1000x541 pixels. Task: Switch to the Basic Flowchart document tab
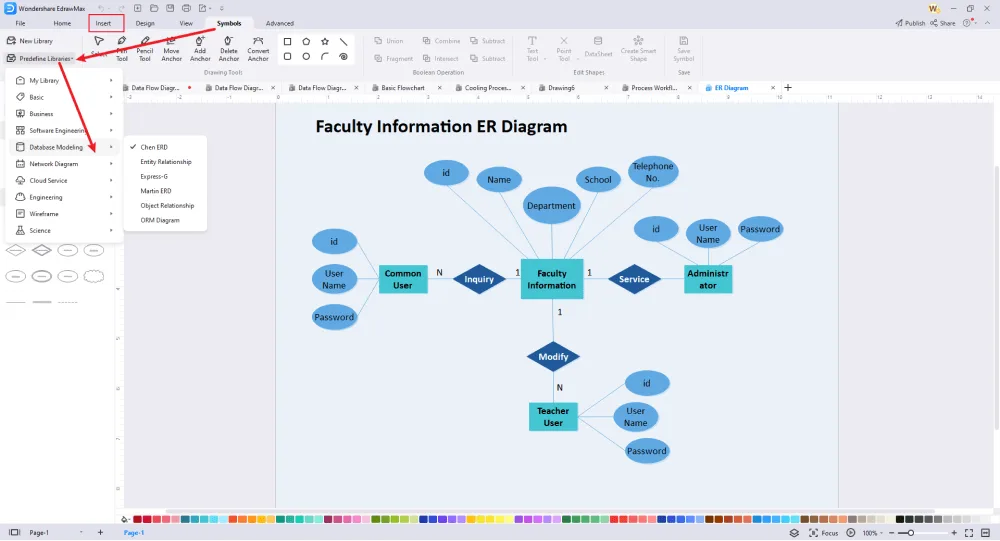[402, 88]
